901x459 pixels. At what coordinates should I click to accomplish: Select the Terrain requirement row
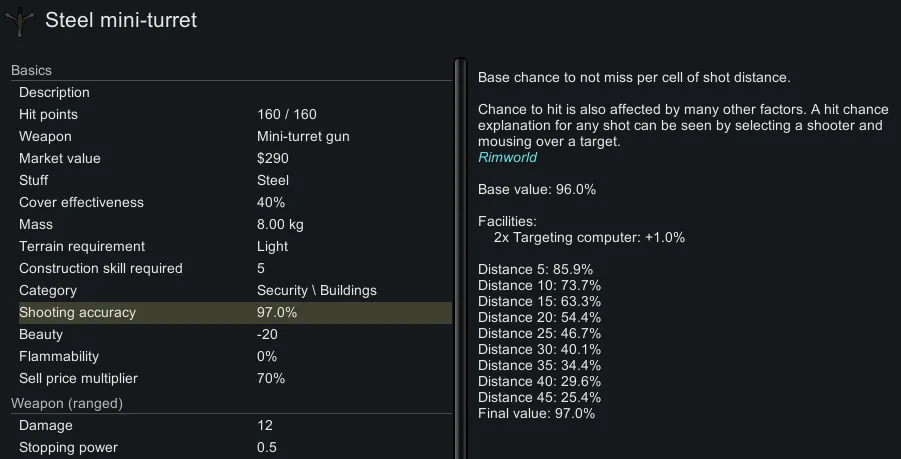click(232, 246)
